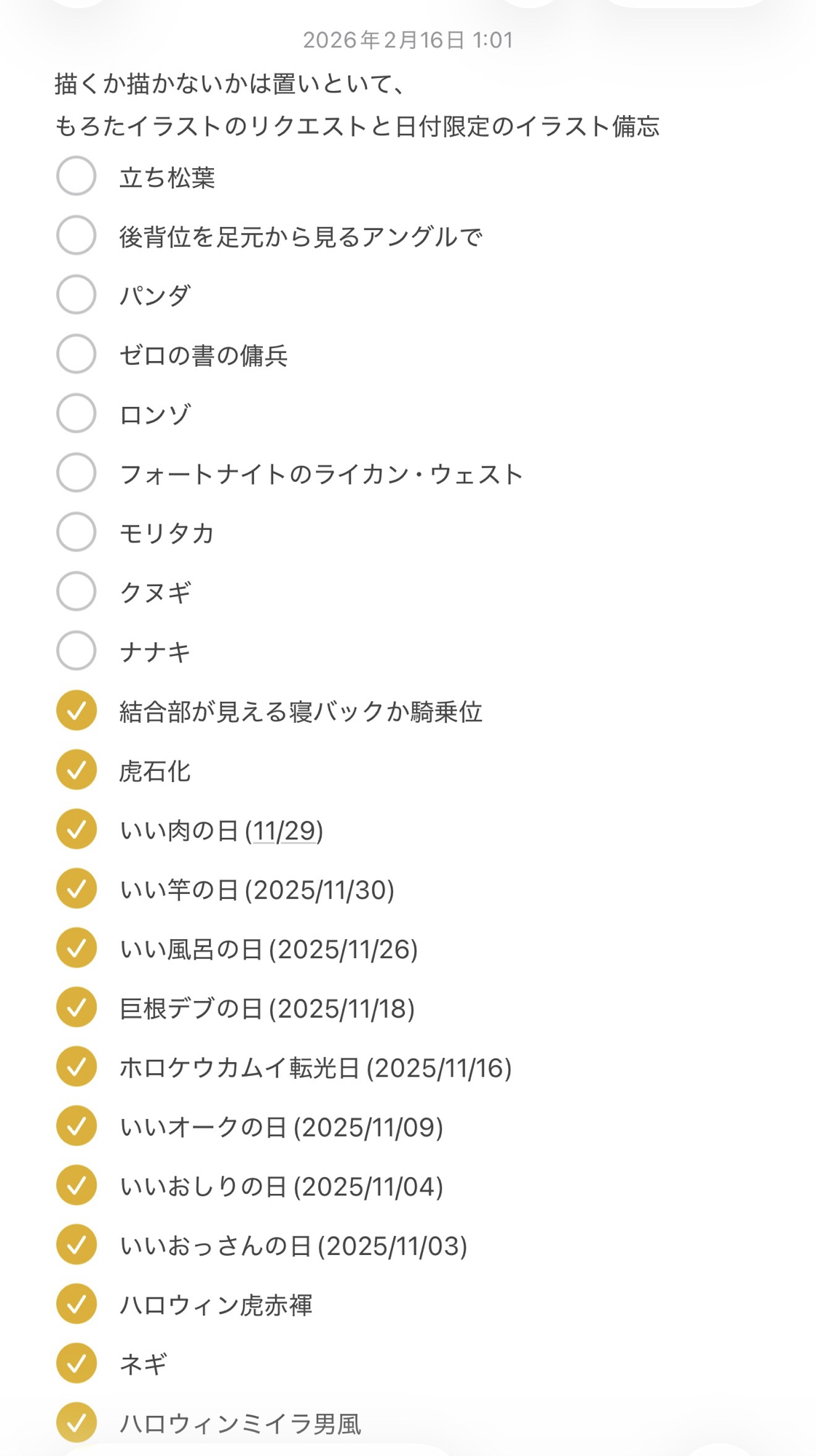Uncheck the ホロケウカムイ転光日 checkbox
816x1456 pixels.
(x=76, y=1067)
